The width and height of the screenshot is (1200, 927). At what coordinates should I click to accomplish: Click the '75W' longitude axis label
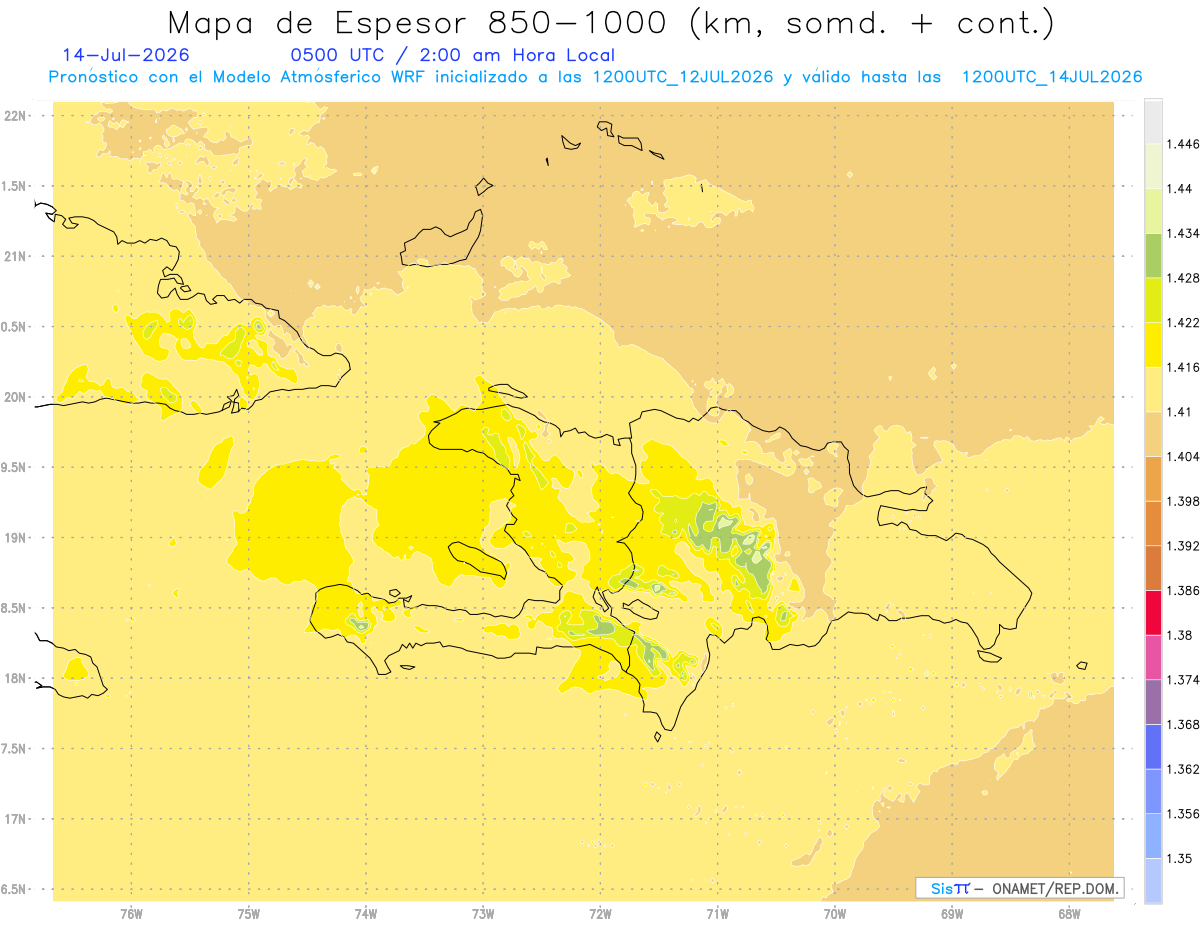(x=249, y=913)
